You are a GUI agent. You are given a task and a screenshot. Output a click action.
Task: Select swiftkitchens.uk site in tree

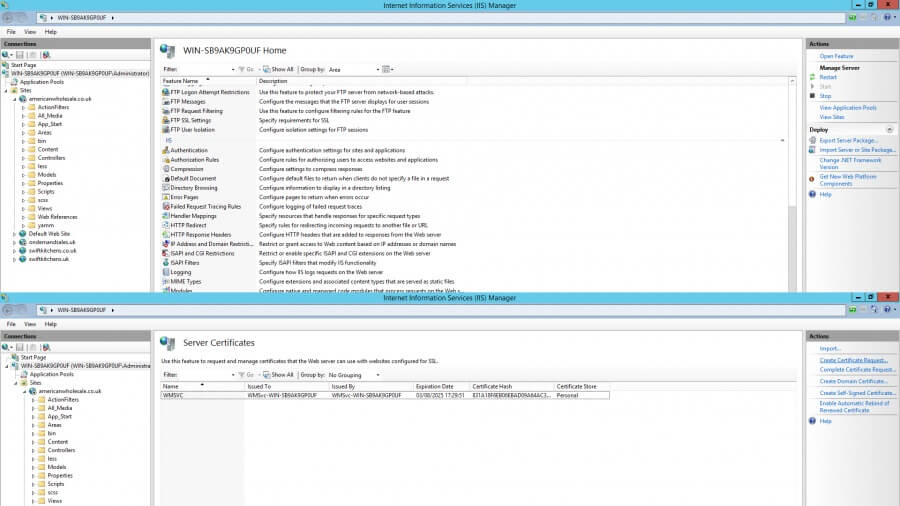coord(48,259)
